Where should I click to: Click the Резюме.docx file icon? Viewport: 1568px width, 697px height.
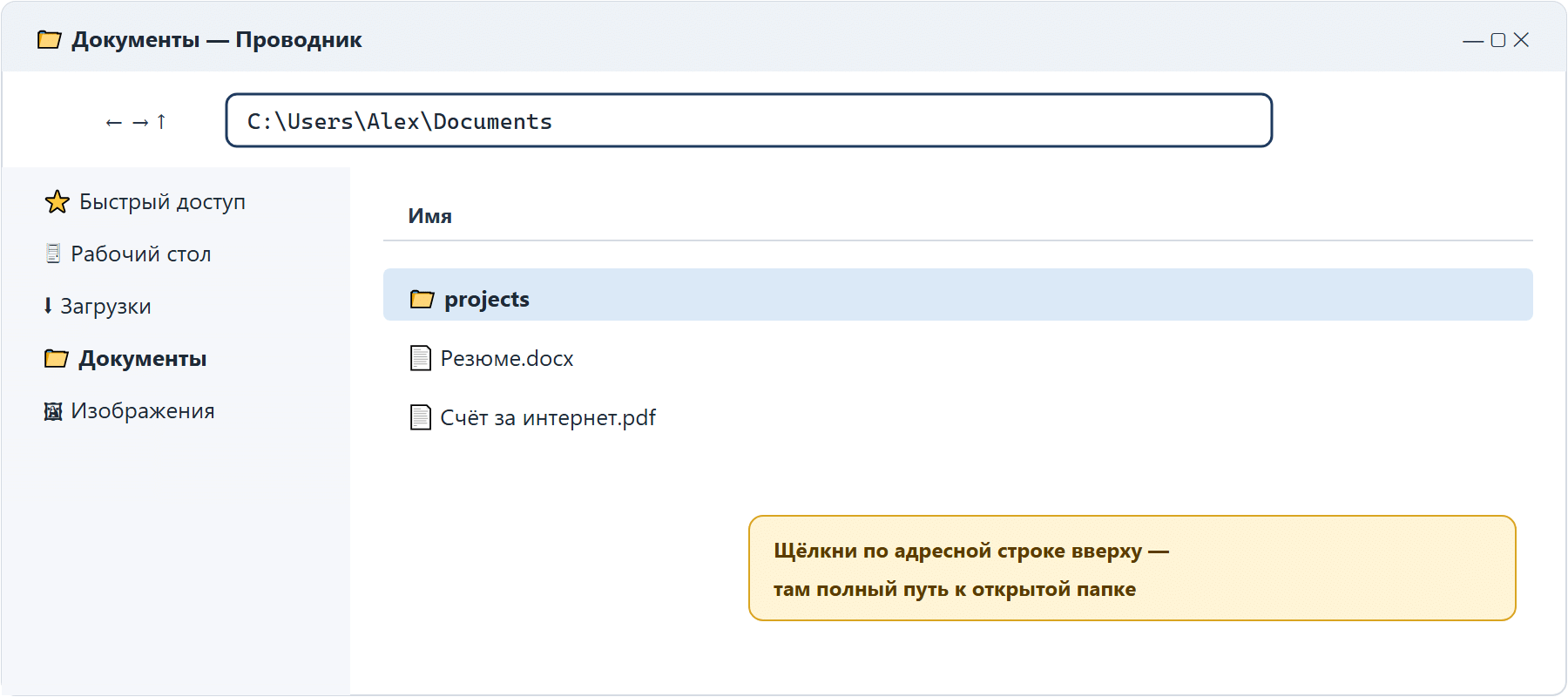pos(421,358)
